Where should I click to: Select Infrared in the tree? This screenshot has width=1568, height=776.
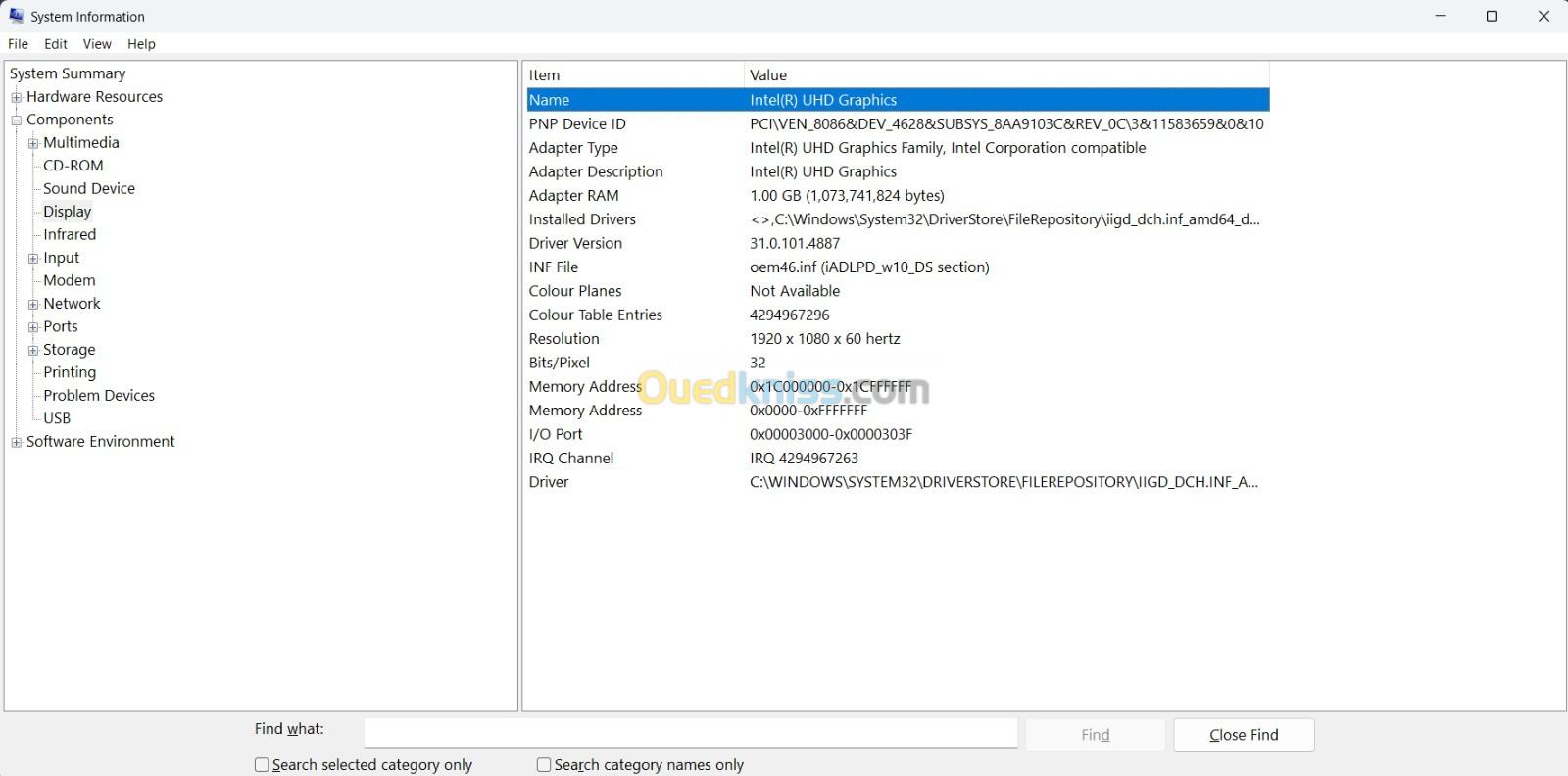click(70, 234)
